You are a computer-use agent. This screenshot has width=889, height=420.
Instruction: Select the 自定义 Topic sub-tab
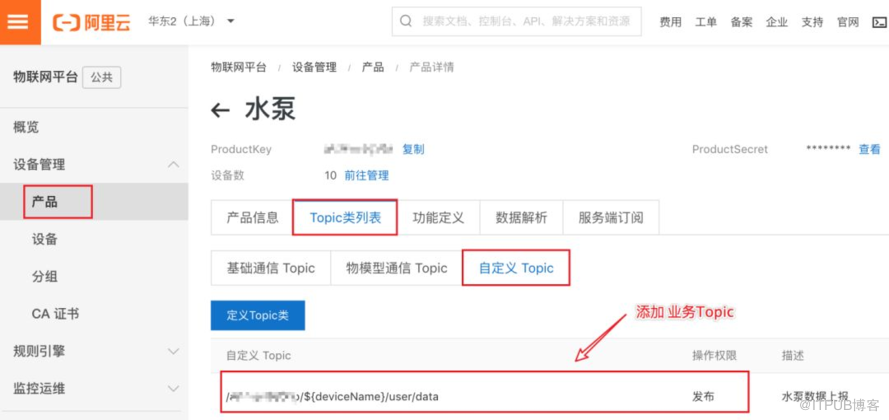(x=516, y=268)
